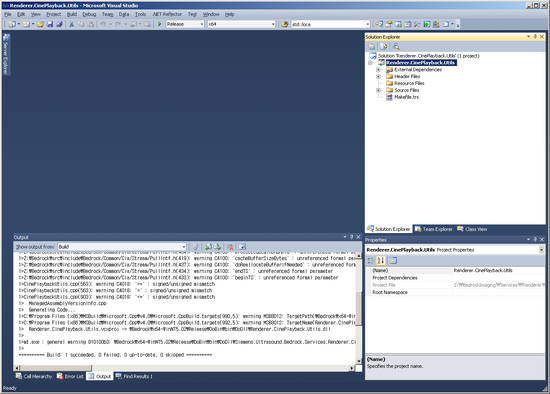Click the Add New Item toolbar icon
Screen dimensions: 550x394
[26, 24]
